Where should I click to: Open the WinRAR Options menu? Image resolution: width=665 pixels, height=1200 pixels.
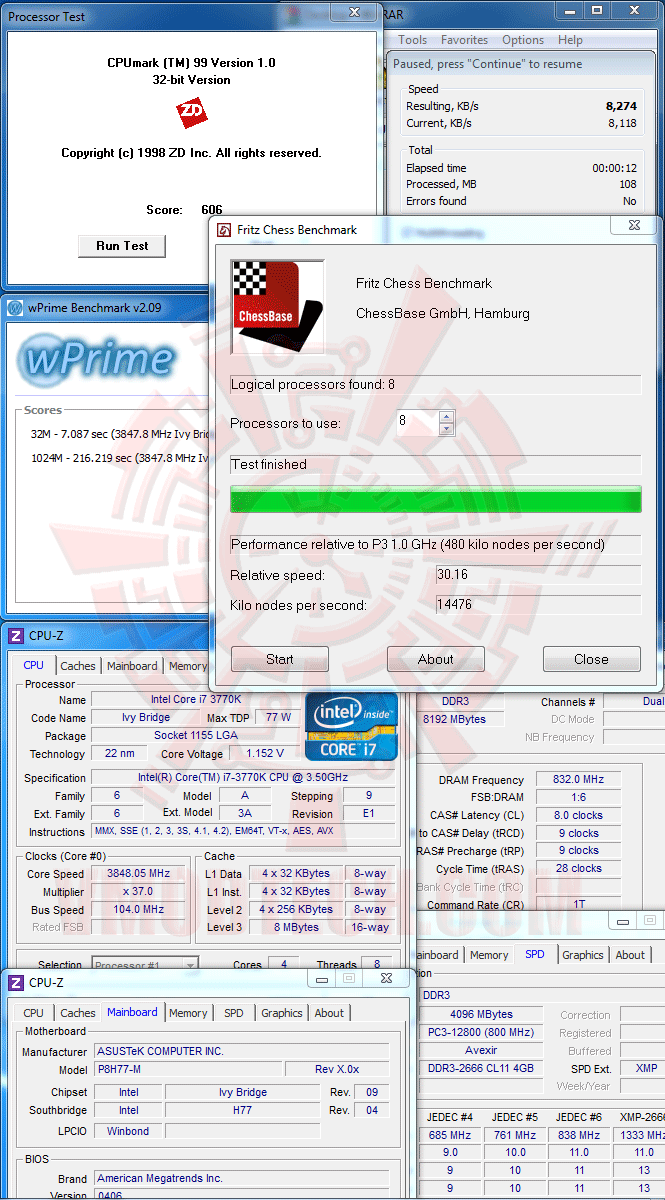[523, 40]
